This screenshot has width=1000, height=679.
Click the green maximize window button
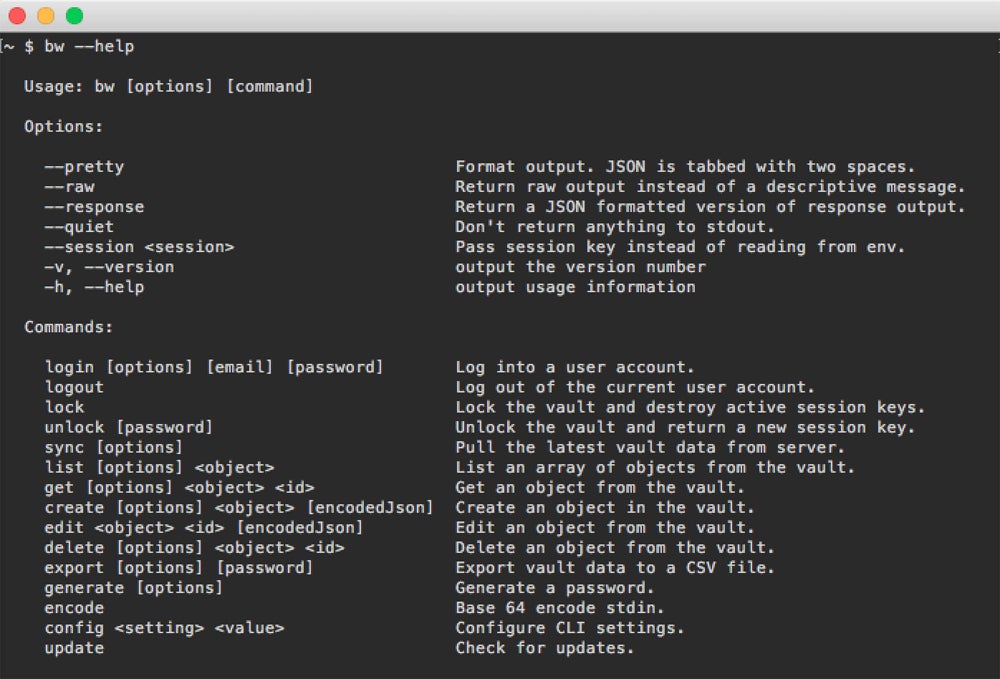pos(75,16)
